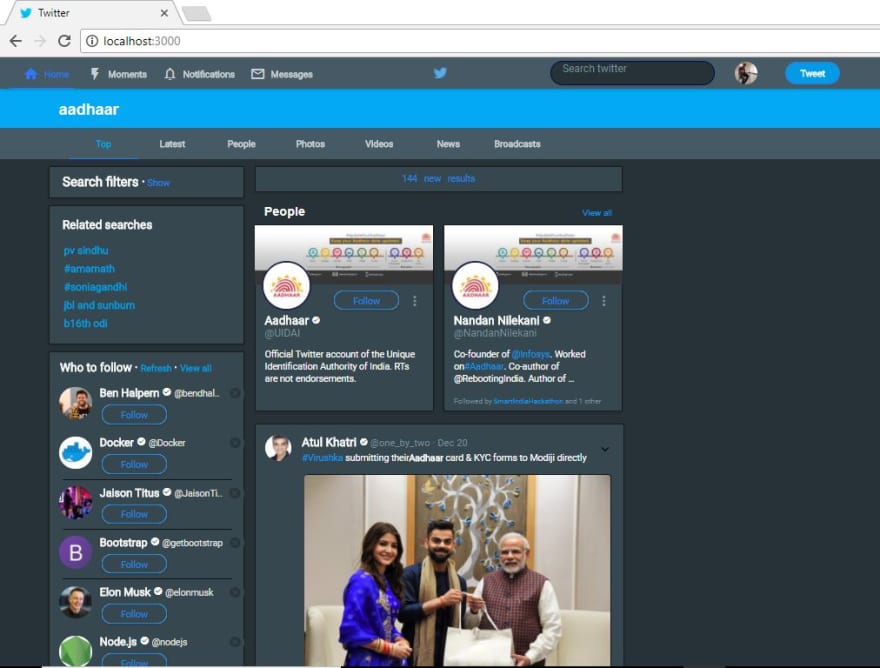Viewport: 880px width, 668px height.
Task: Open more options on Aadhaar card
Action: [x=415, y=301]
